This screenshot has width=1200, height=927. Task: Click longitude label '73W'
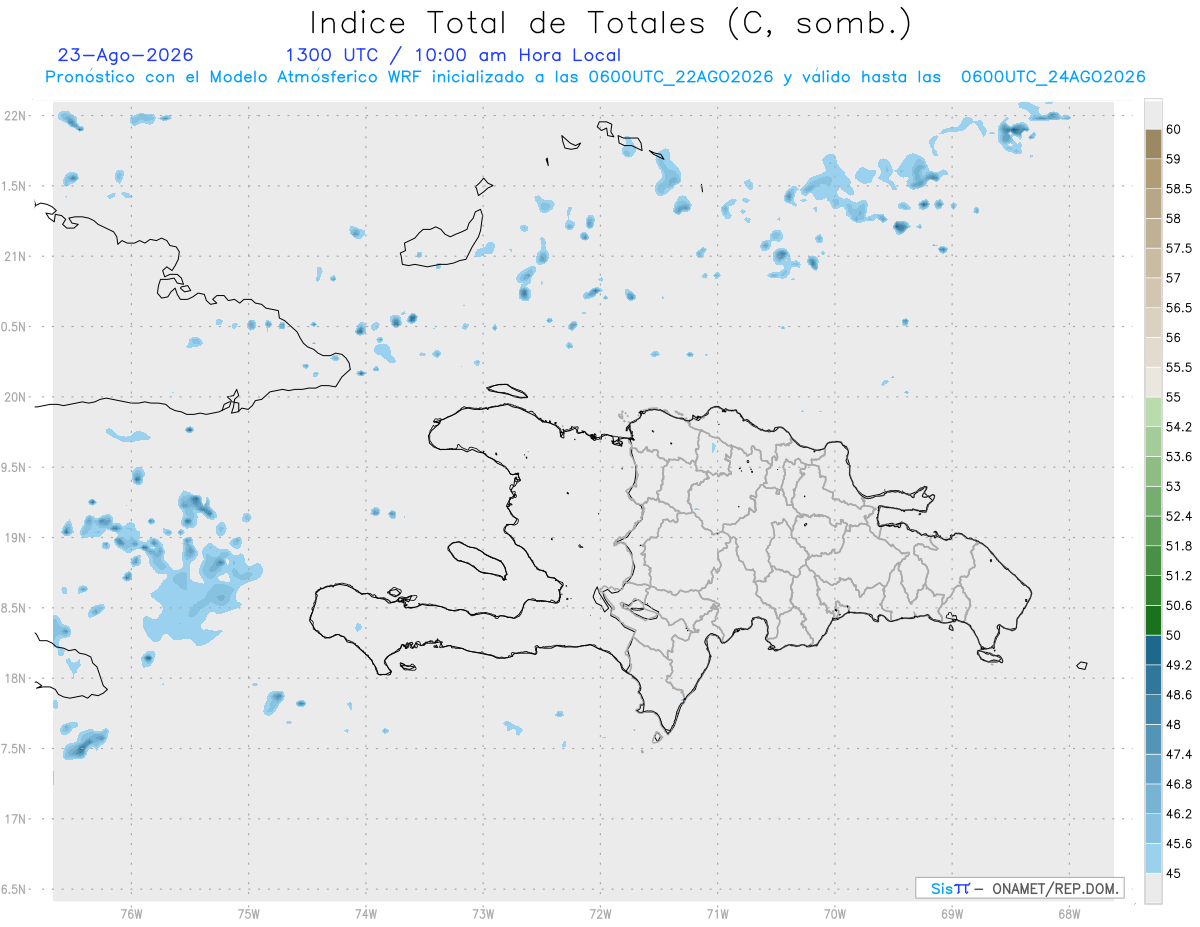pos(483,913)
